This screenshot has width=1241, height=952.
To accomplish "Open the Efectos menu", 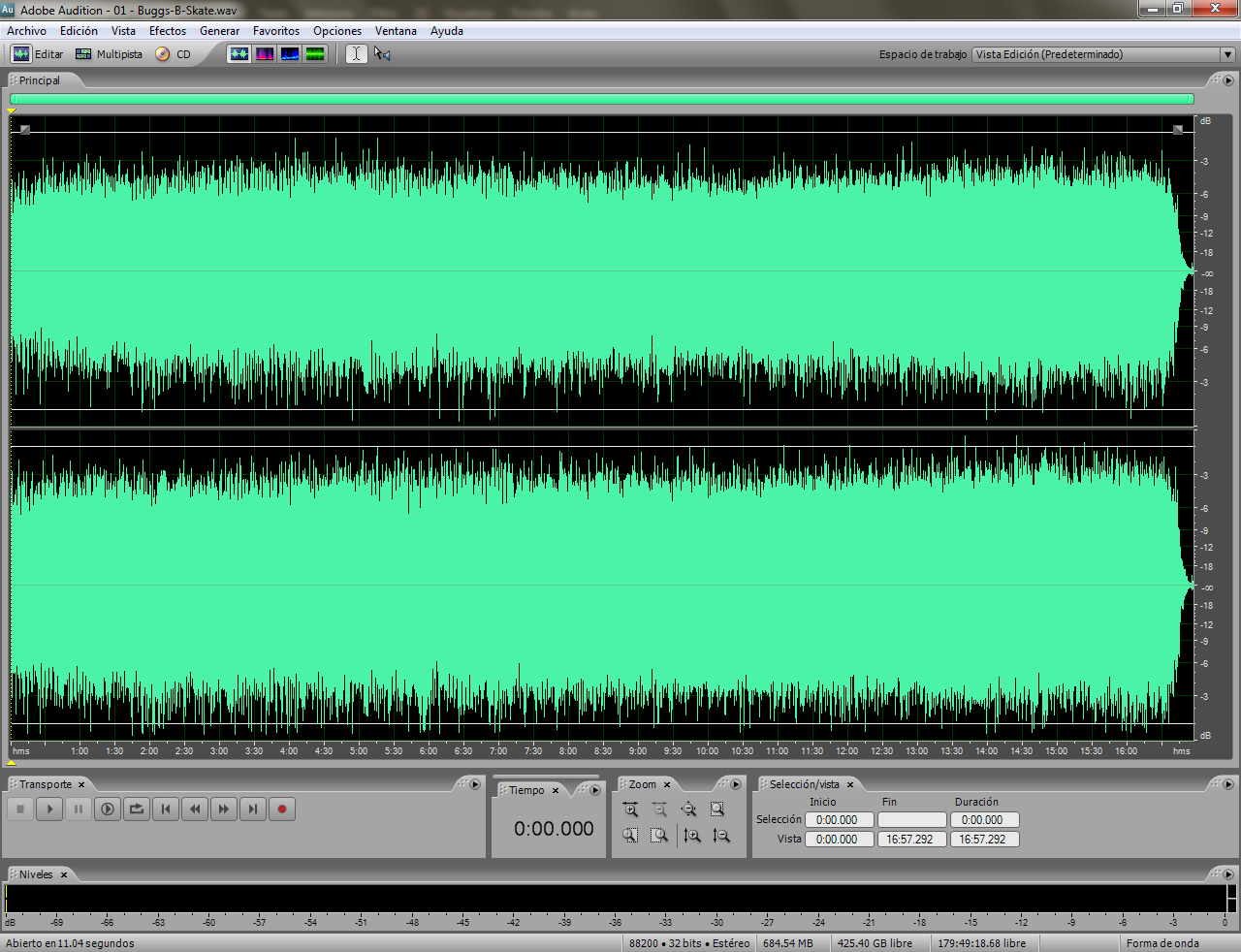I will (168, 31).
